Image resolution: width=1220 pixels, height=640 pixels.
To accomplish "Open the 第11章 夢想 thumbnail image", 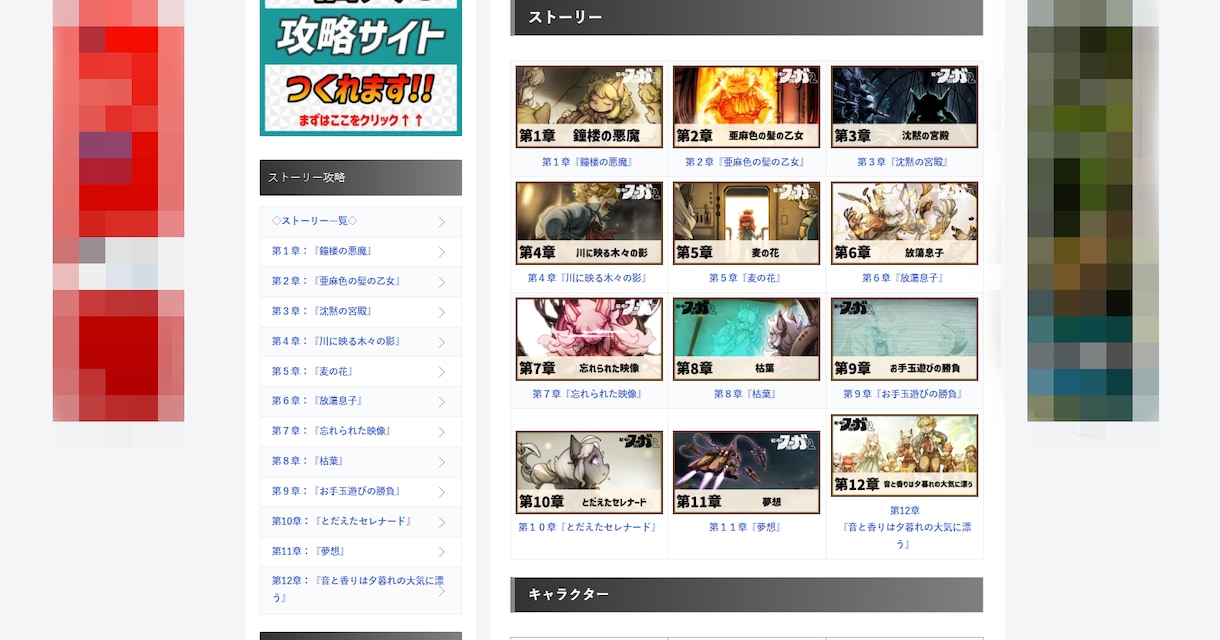I will [x=746, y=472].
